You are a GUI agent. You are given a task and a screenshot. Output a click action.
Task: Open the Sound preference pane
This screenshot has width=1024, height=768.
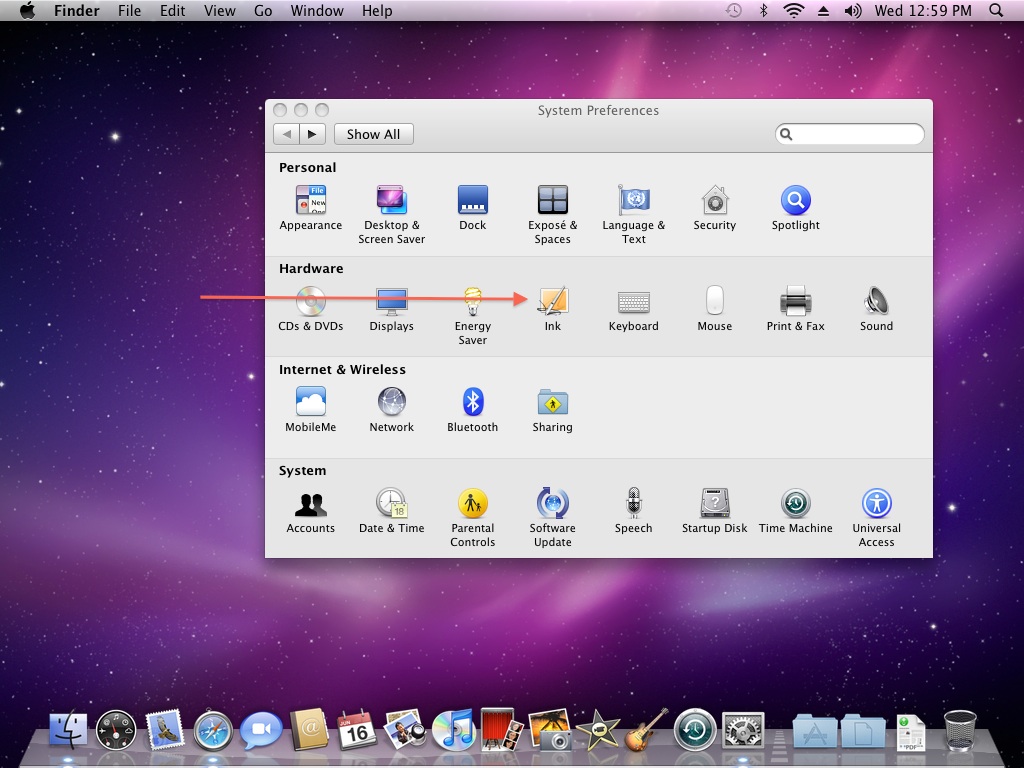tap(876, 310)
